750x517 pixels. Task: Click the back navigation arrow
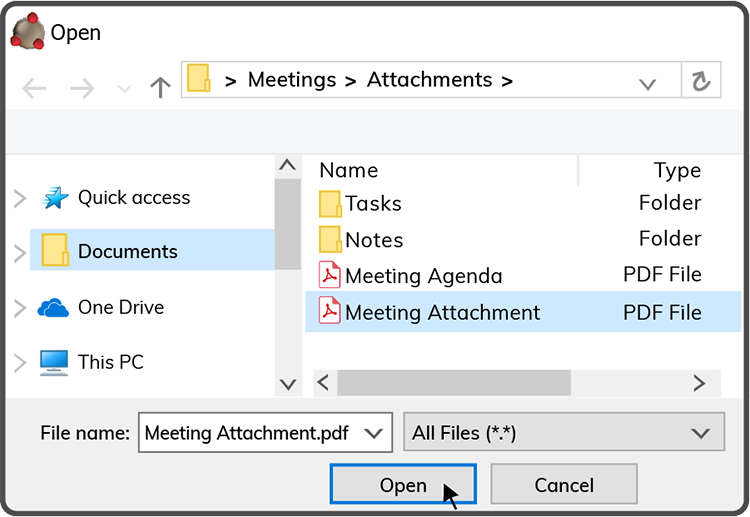point(34,88)
